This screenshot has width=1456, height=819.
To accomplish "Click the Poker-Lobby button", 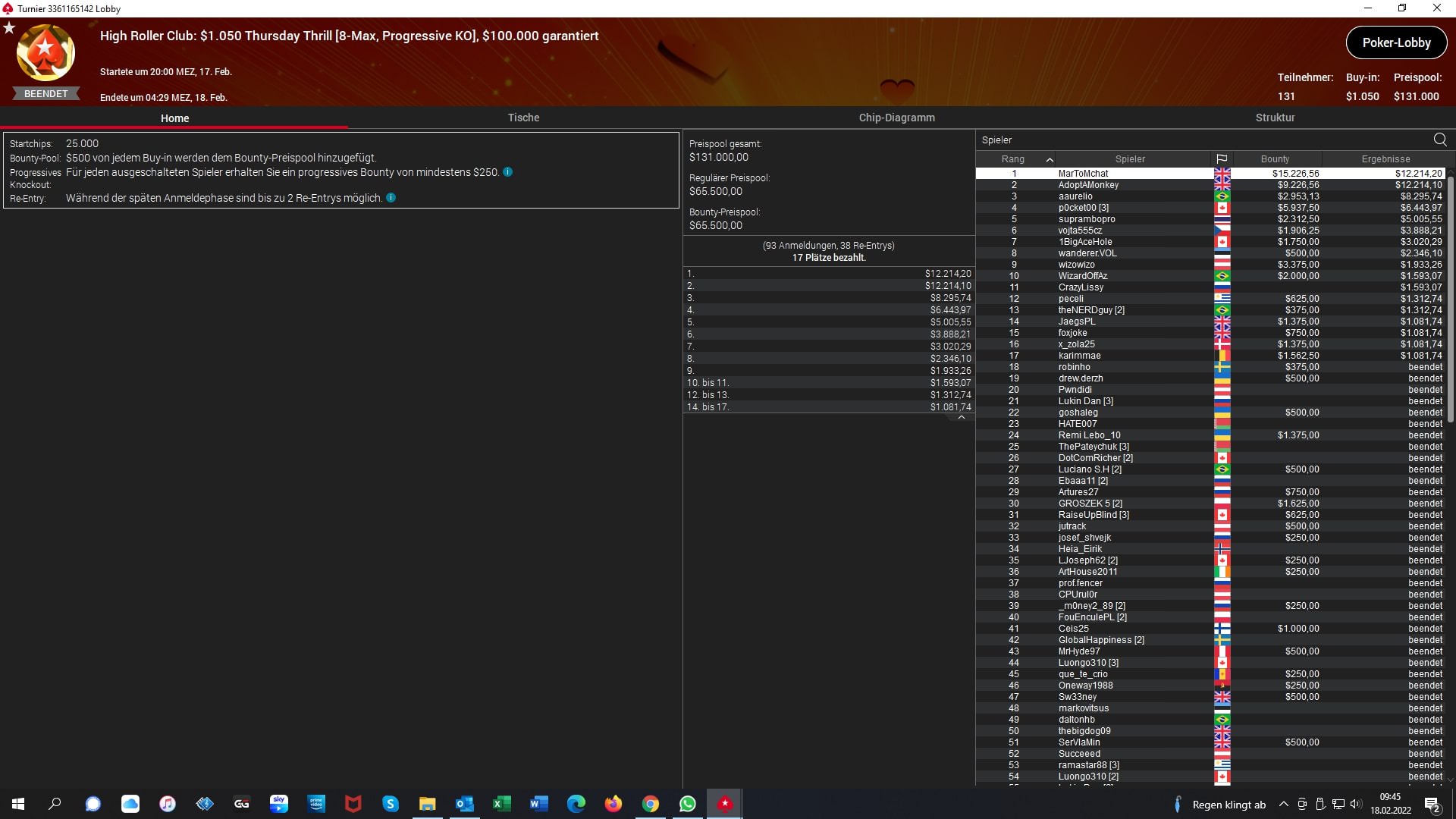I will tap(1396, 42).
